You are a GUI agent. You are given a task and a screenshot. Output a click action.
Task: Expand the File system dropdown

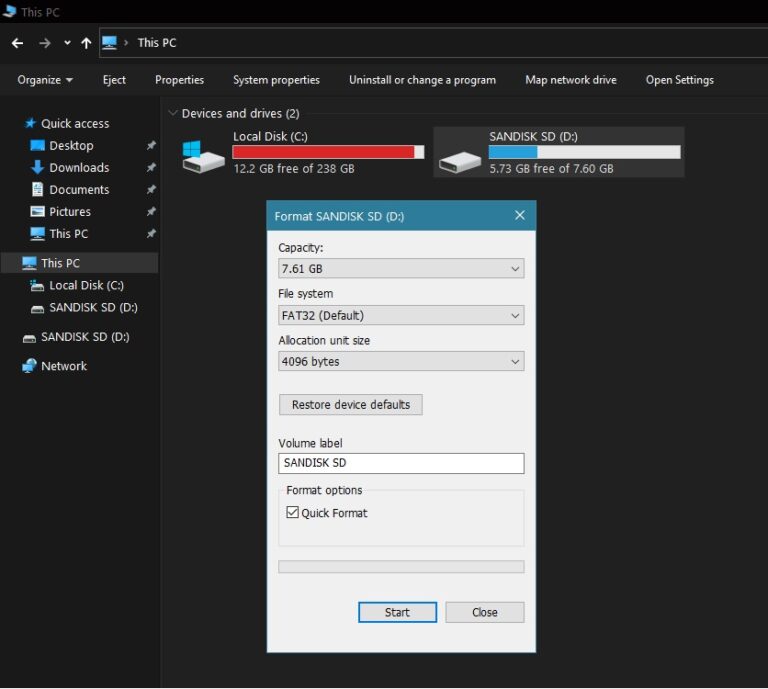(x=400, y=315)
